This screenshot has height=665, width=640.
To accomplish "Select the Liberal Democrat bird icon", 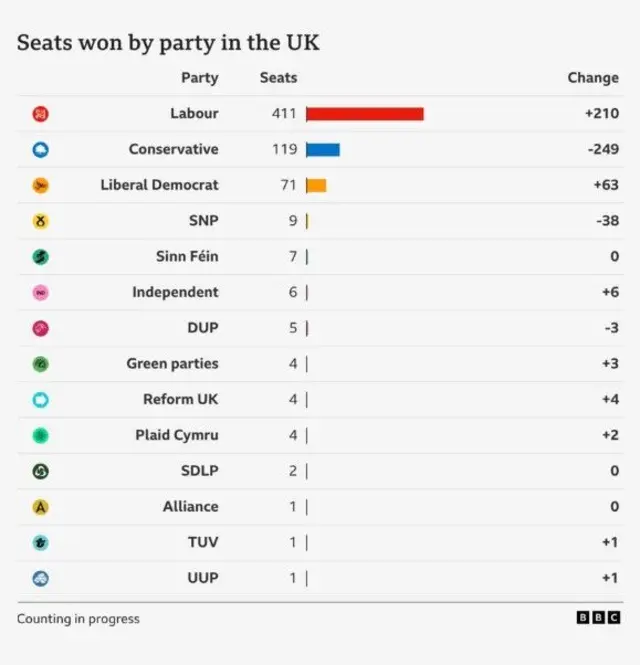I will [x=40, y=185].
